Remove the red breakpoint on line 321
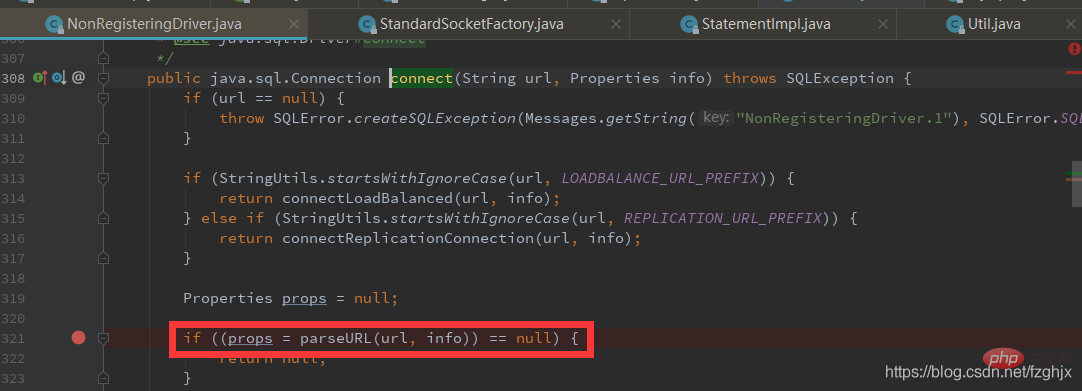 click(79, 337)
